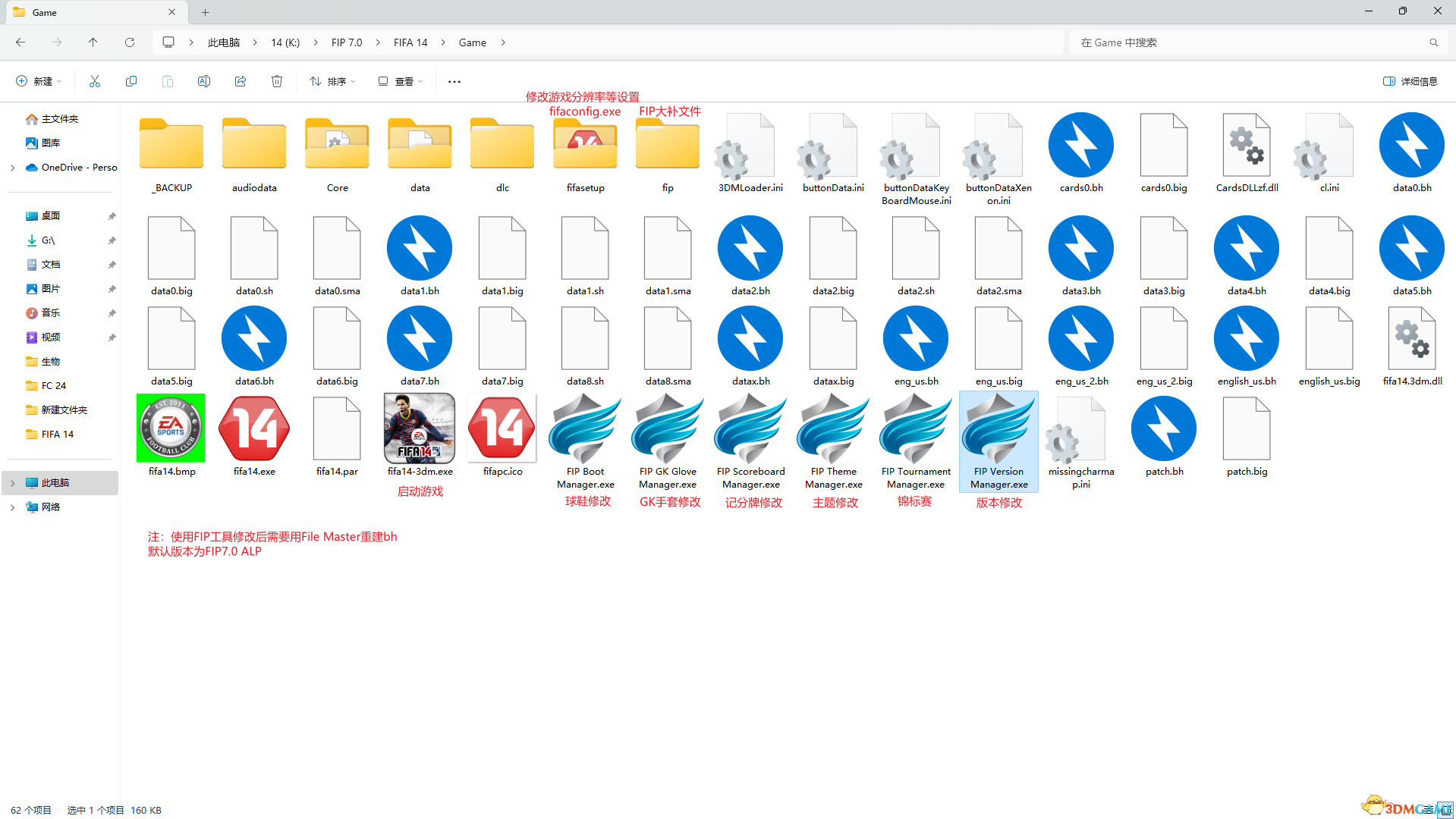The width and height of the screenshot is (1456, 819).
Task: Click the Delete icon in the toolbar
Action: click(276, 81)
